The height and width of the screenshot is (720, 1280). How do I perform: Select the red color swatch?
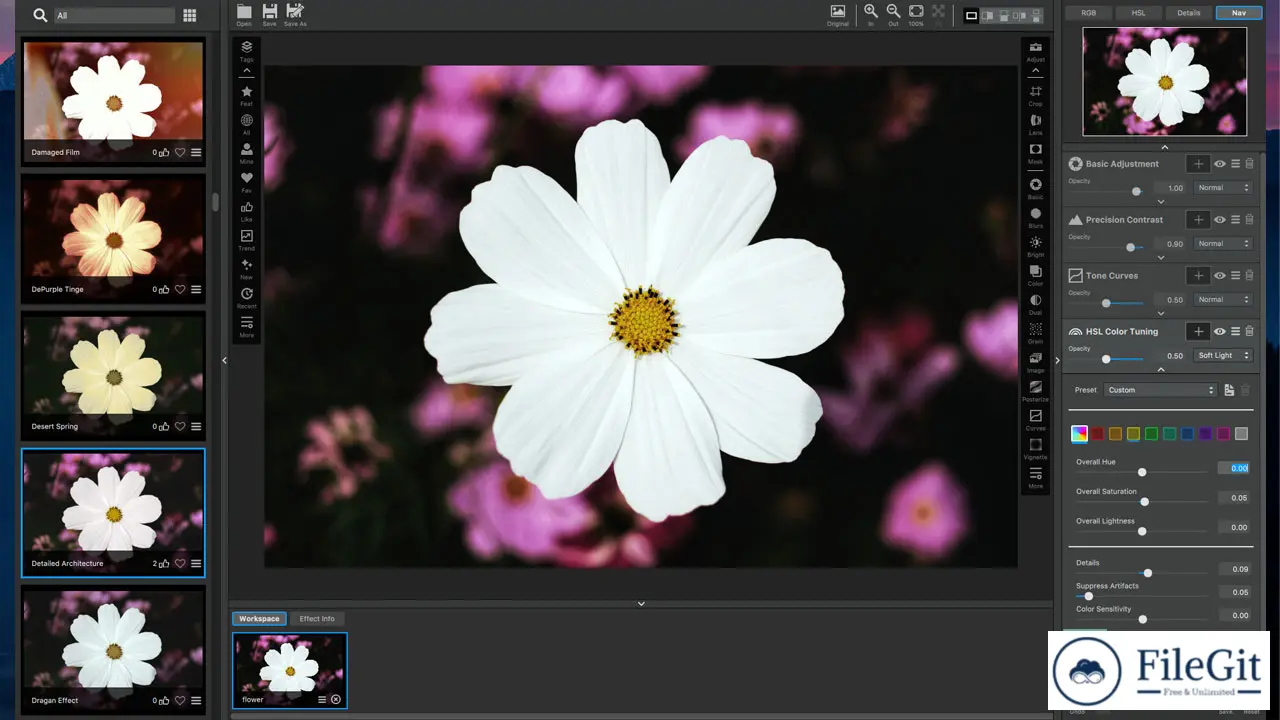pos(1097,434)
